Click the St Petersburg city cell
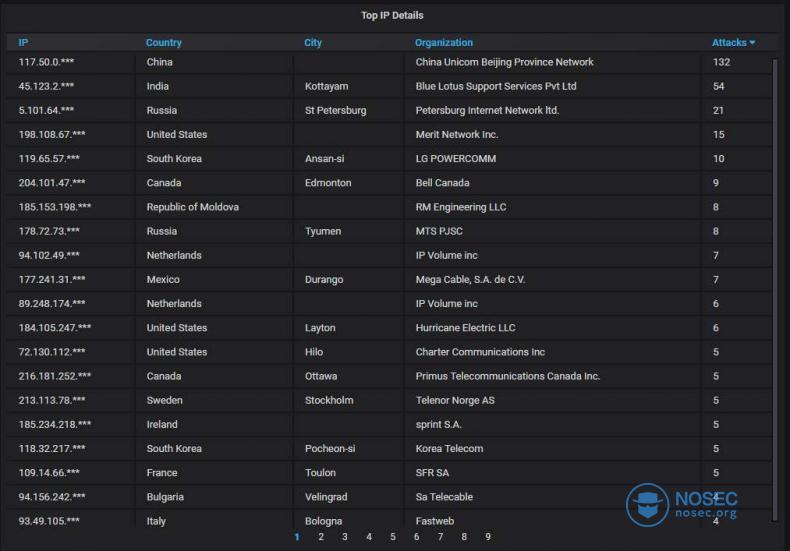The height and width of the screenshot is (551, 790). click(x=335, y=110)
